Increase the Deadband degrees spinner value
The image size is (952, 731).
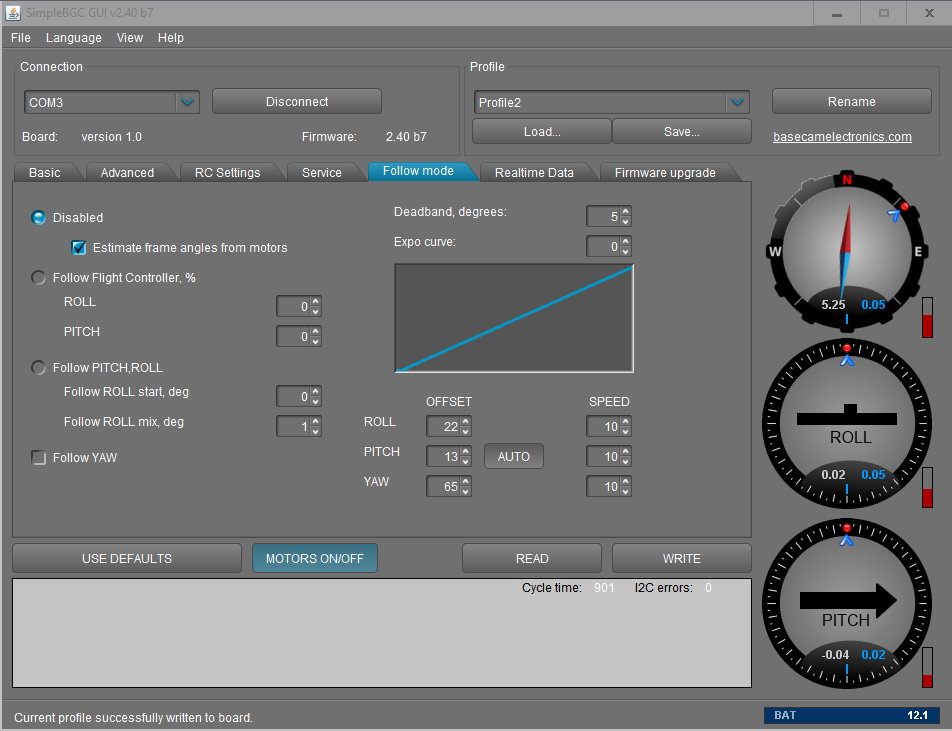click(x=626, y=211)
